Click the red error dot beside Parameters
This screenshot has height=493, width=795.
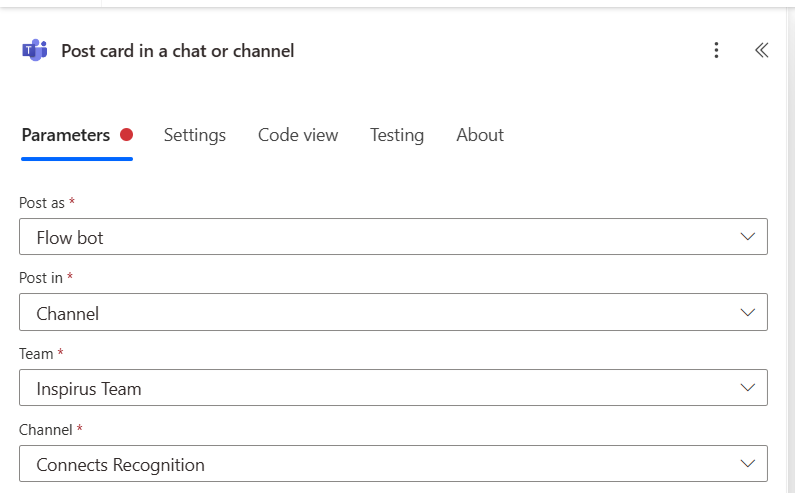tap(126, 135)
